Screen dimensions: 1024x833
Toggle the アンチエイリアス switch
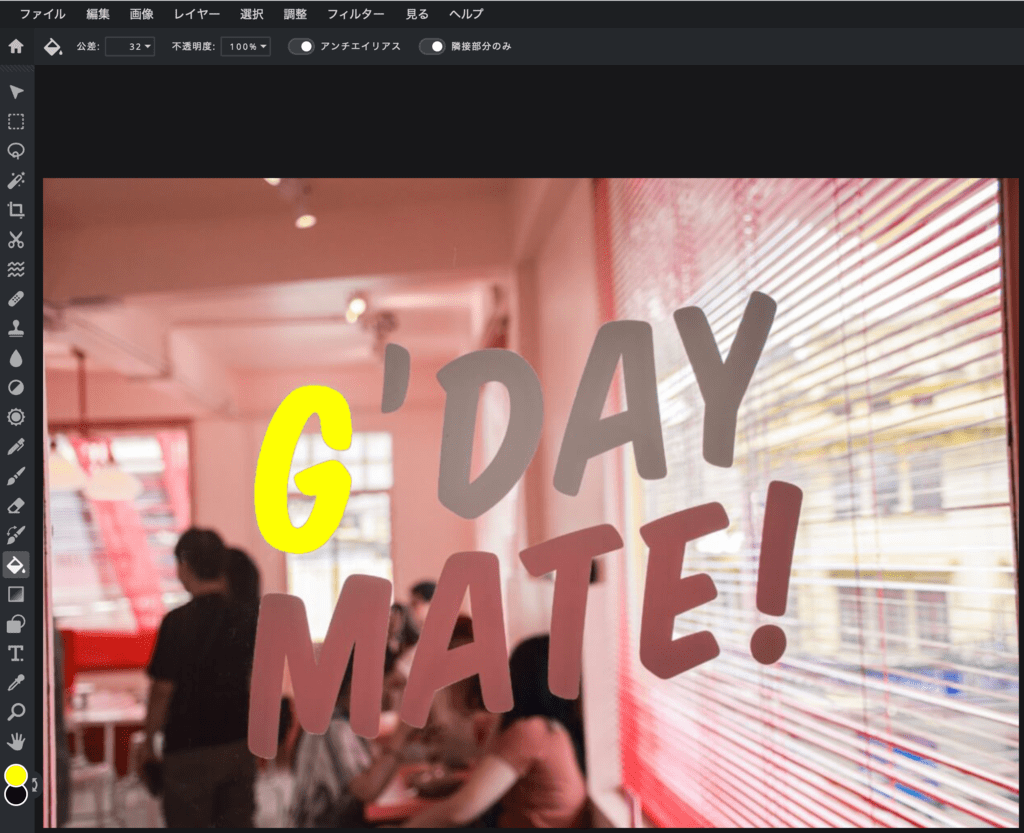(x=301, y=46)
